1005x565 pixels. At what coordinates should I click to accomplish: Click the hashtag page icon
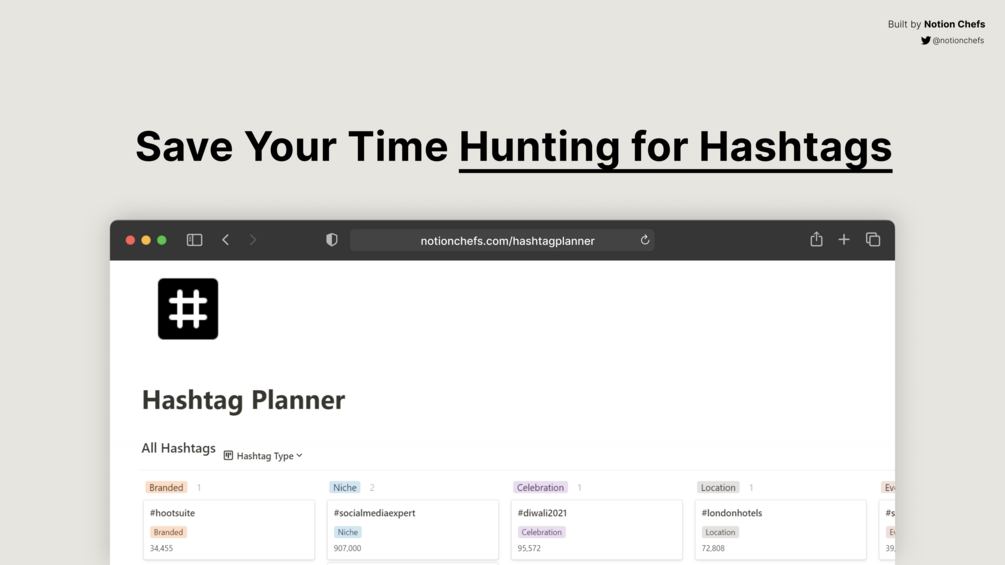click(188, 309)
